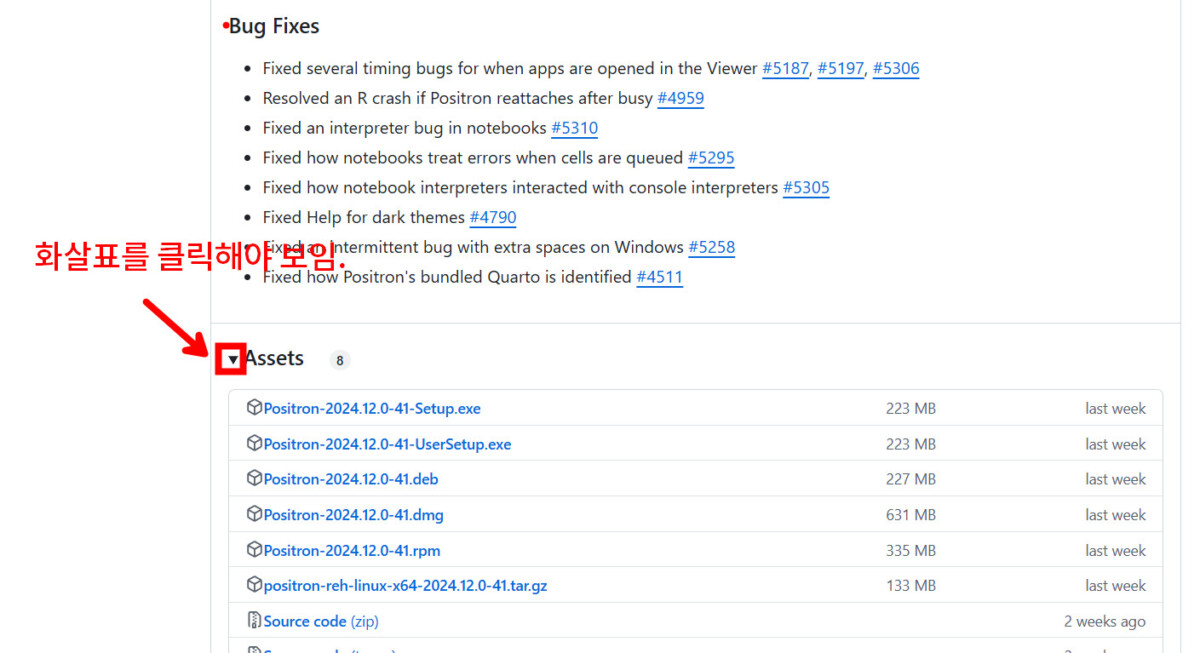Click package icon beside Setup.exe

tap(254, 408)
